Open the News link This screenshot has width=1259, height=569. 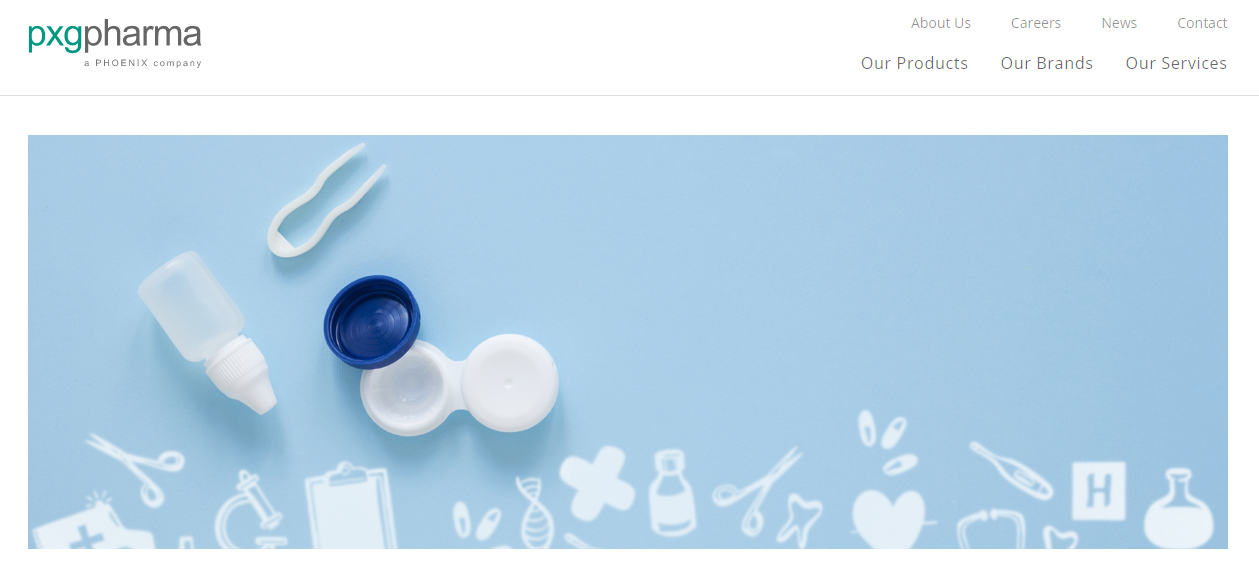point(1119,23)
